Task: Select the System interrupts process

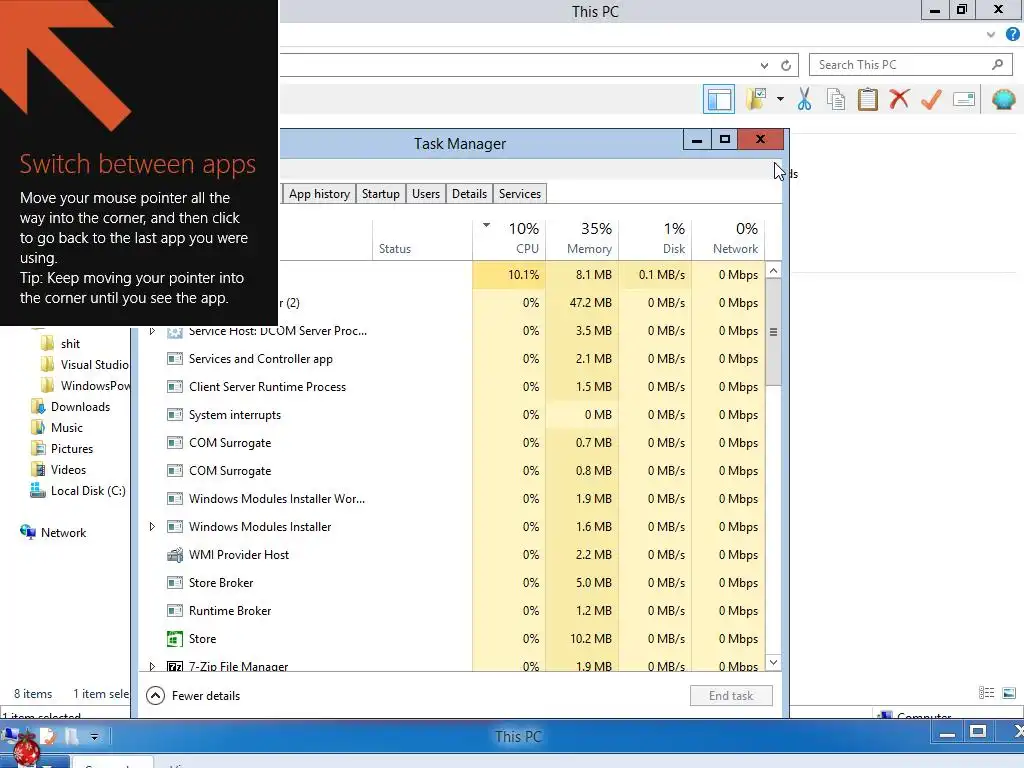Action: click(452, 415)
